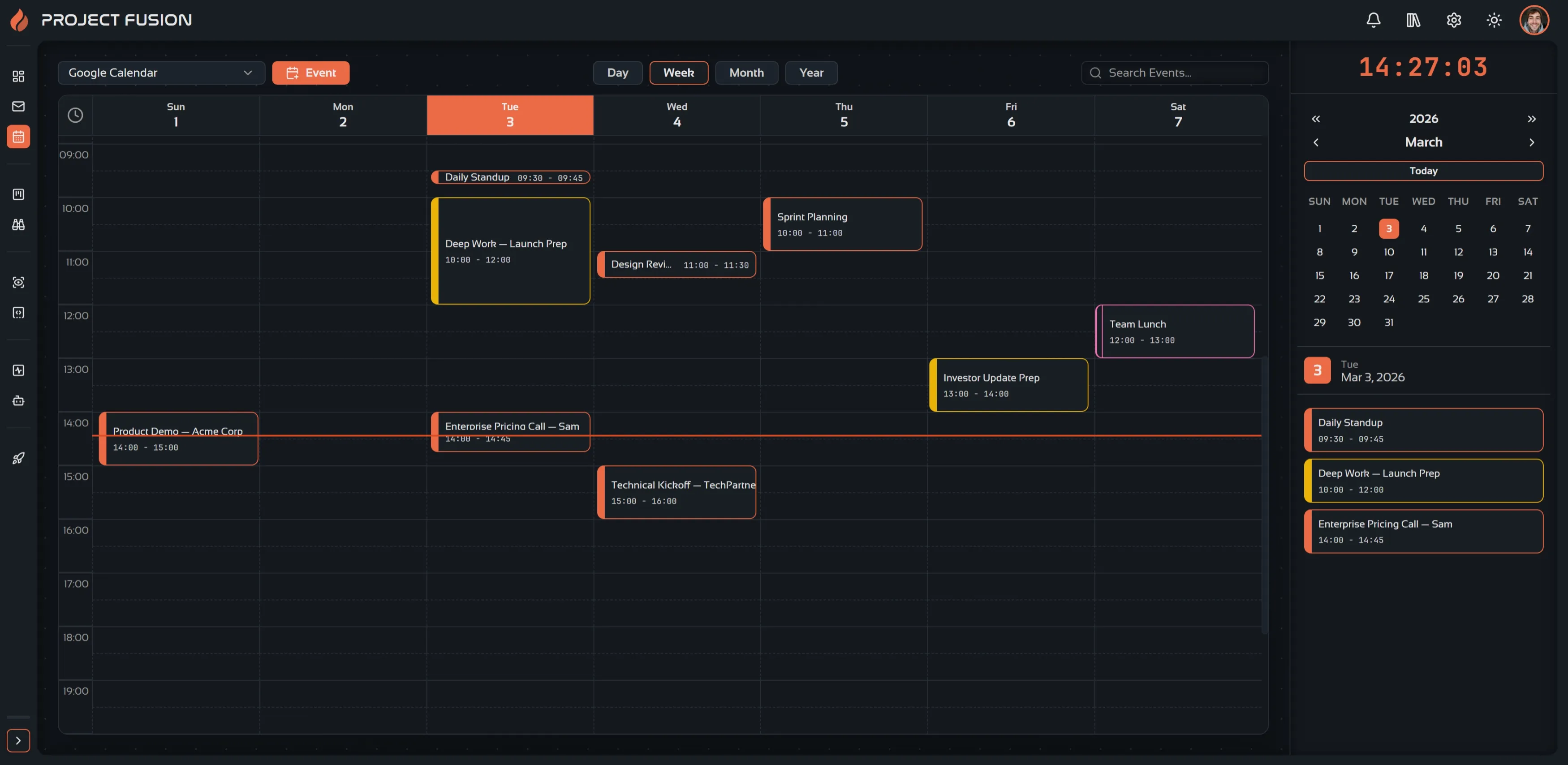The height and width of the screenshot is (765, 1568).
Task: Switch to Month view
Action: pos(746,73)
